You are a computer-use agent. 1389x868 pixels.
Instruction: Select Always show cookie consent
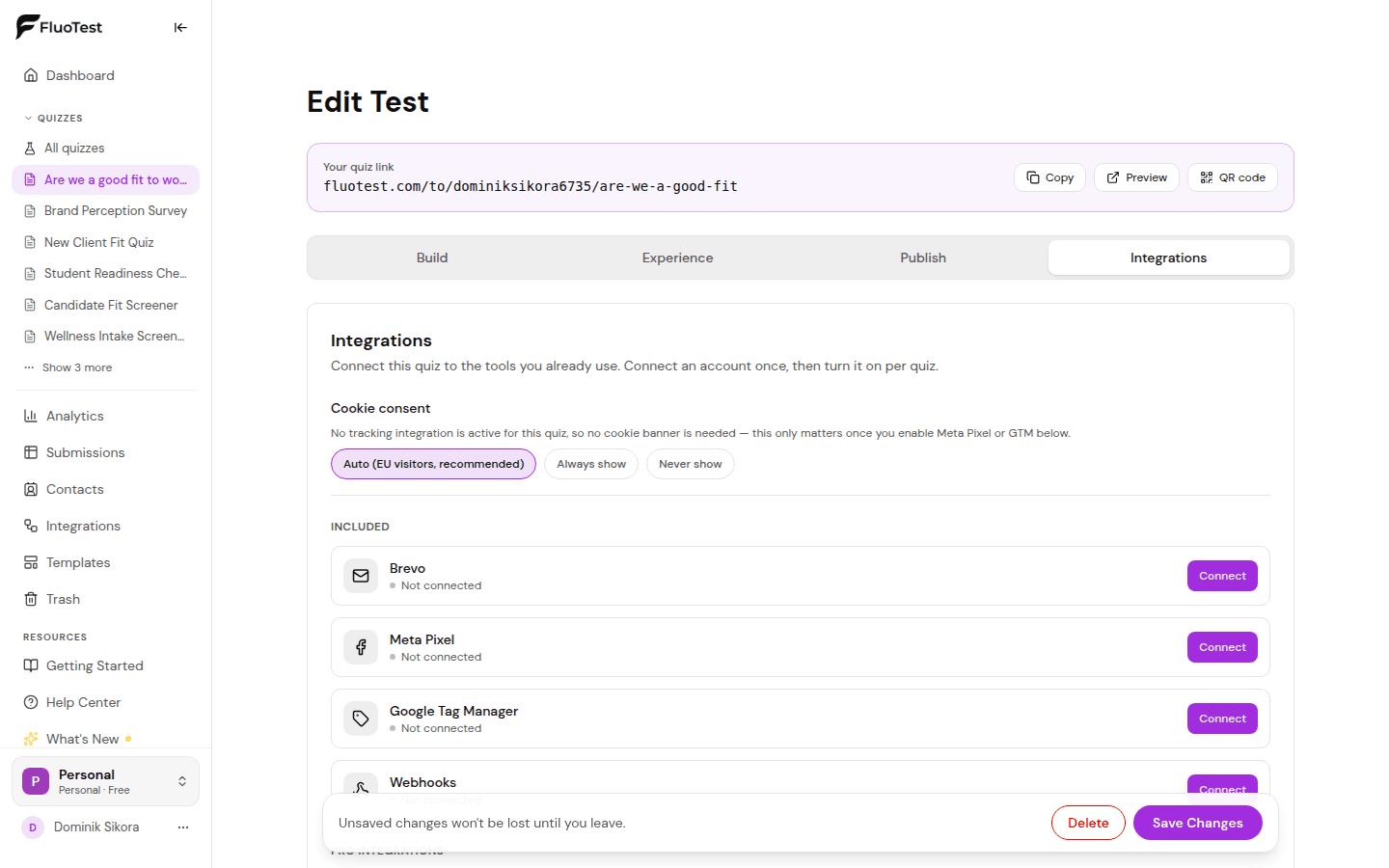[591, 464]
